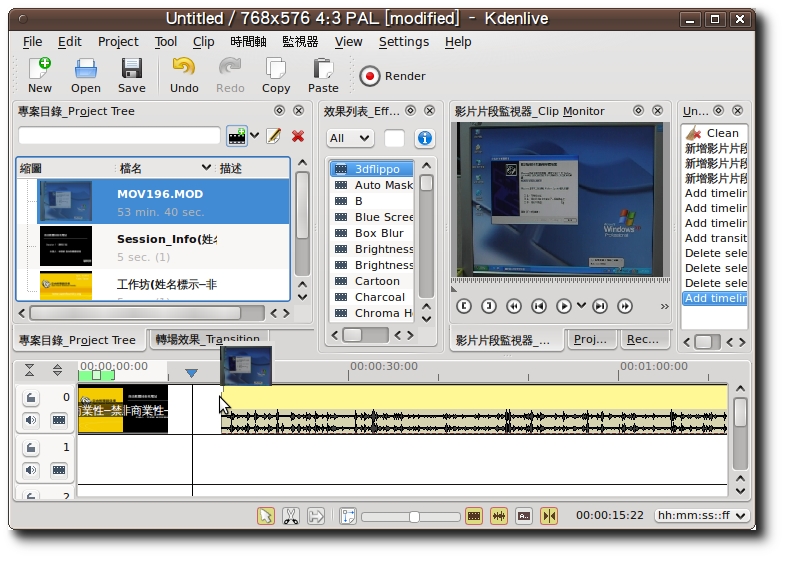Click the Open project toolbar icon
Image resolution: width=788 pixels, height=562 pixels.
tap(85, 75)
